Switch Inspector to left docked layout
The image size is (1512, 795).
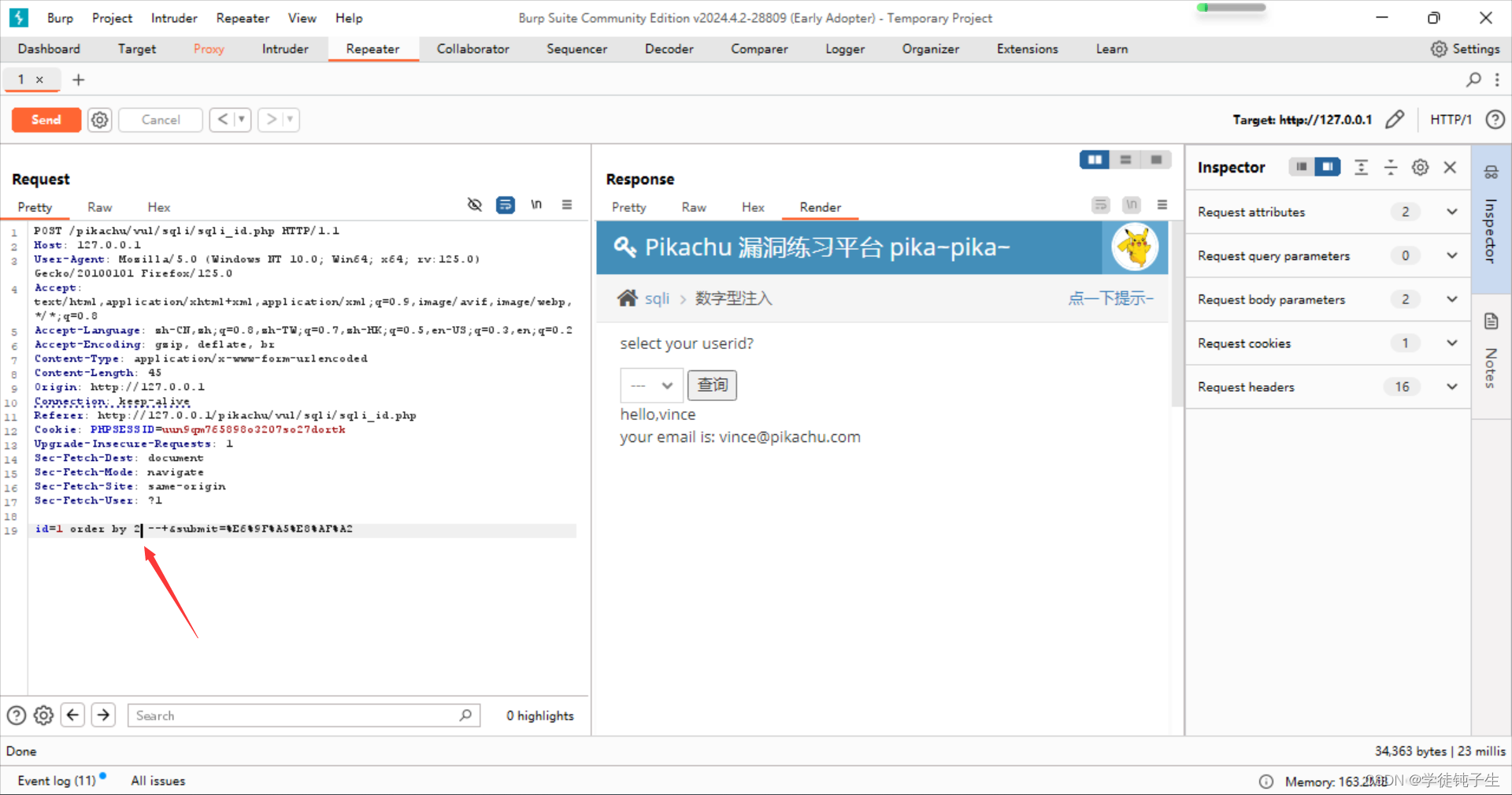point(1302,167)
